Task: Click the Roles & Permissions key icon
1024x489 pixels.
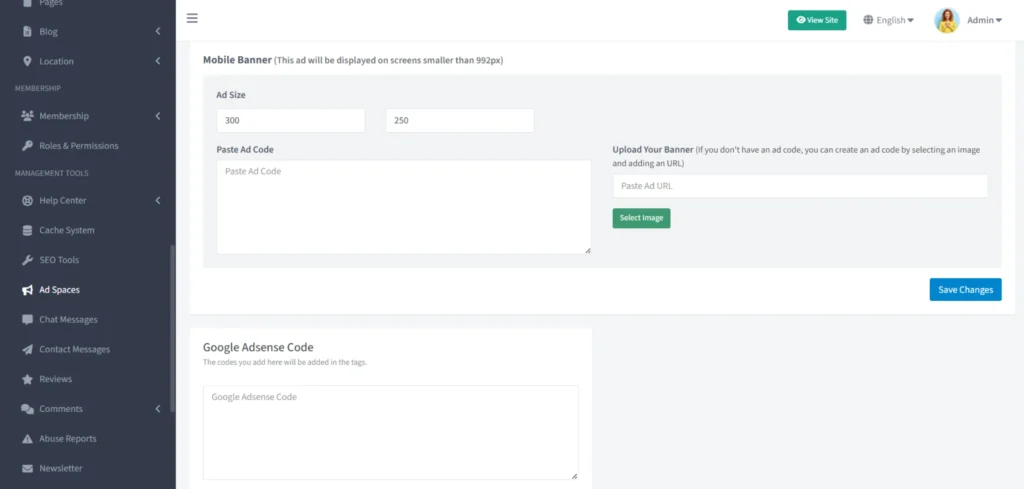Action: (x=28, y=146)
